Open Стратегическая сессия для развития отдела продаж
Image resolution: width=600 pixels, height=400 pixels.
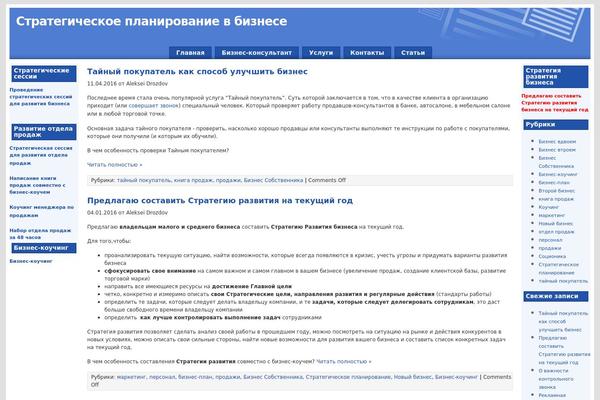[x=41, y=155]
